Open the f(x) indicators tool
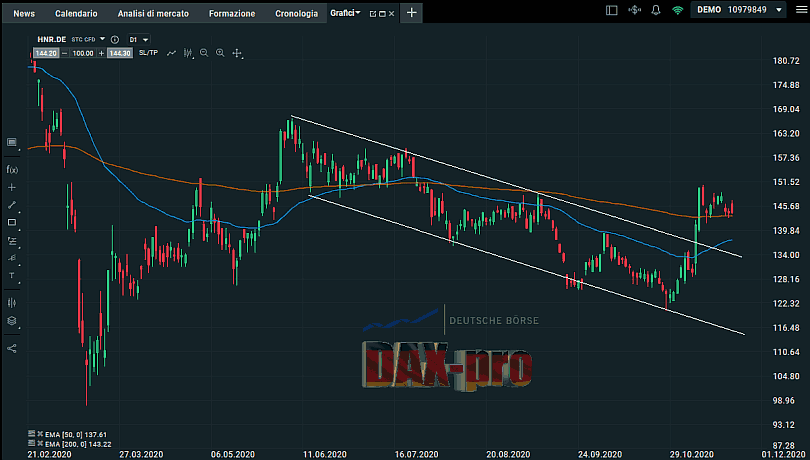Screen dimensions: 810x460 click(12, 170)
